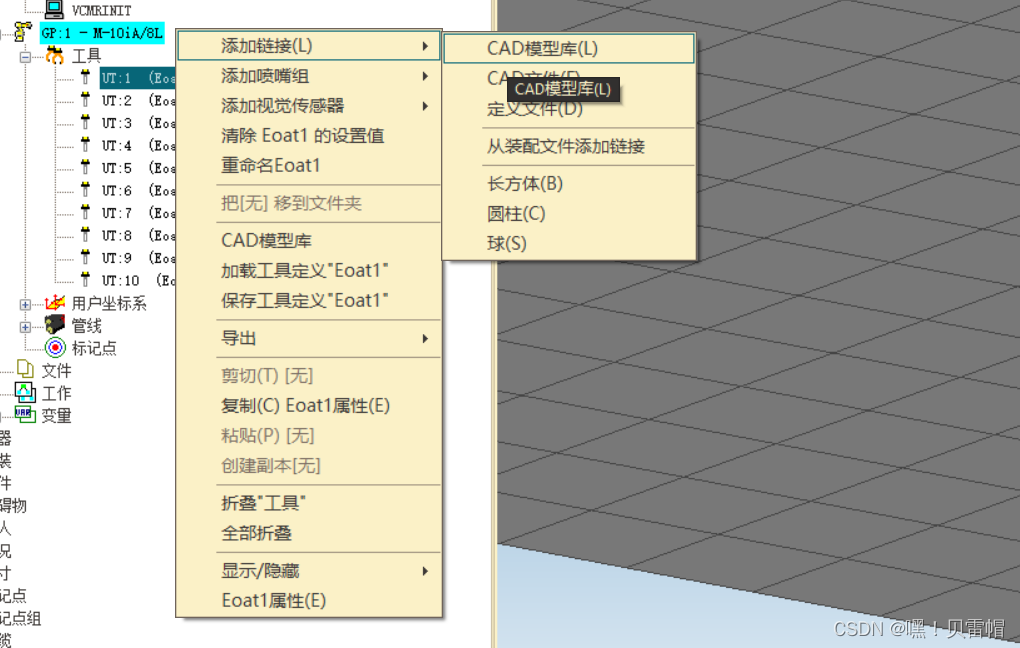
Task: Click the tool icon beside UT:4
Action: tap(85, 144)
